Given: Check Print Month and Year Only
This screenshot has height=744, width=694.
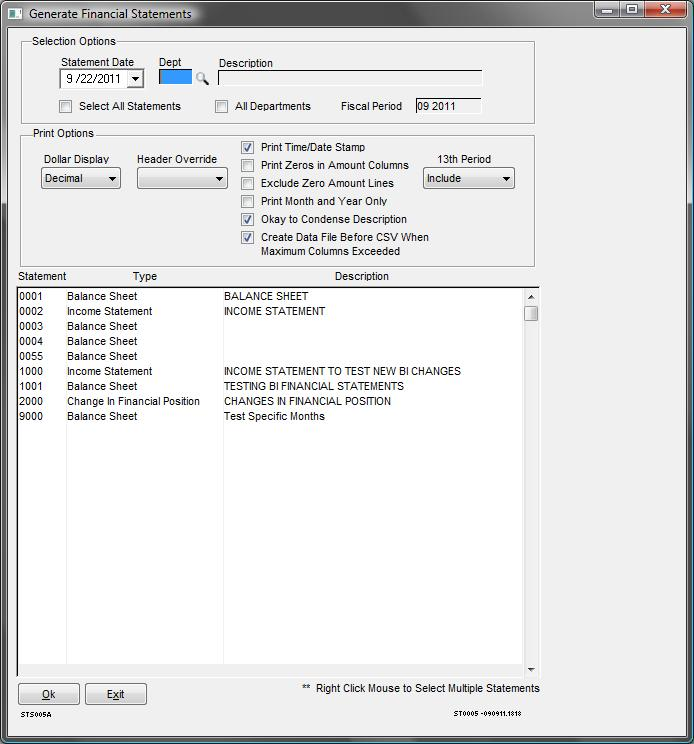Looking at the screenshot, I should point(247,202).
